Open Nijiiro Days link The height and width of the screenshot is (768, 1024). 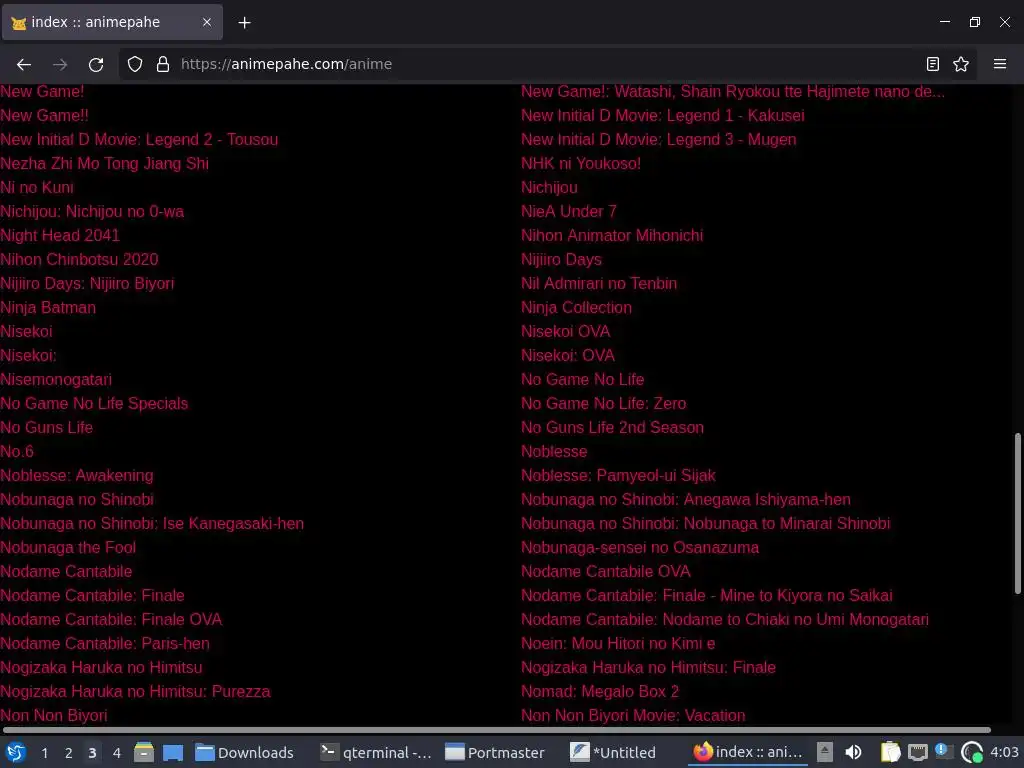click(561, 260)
